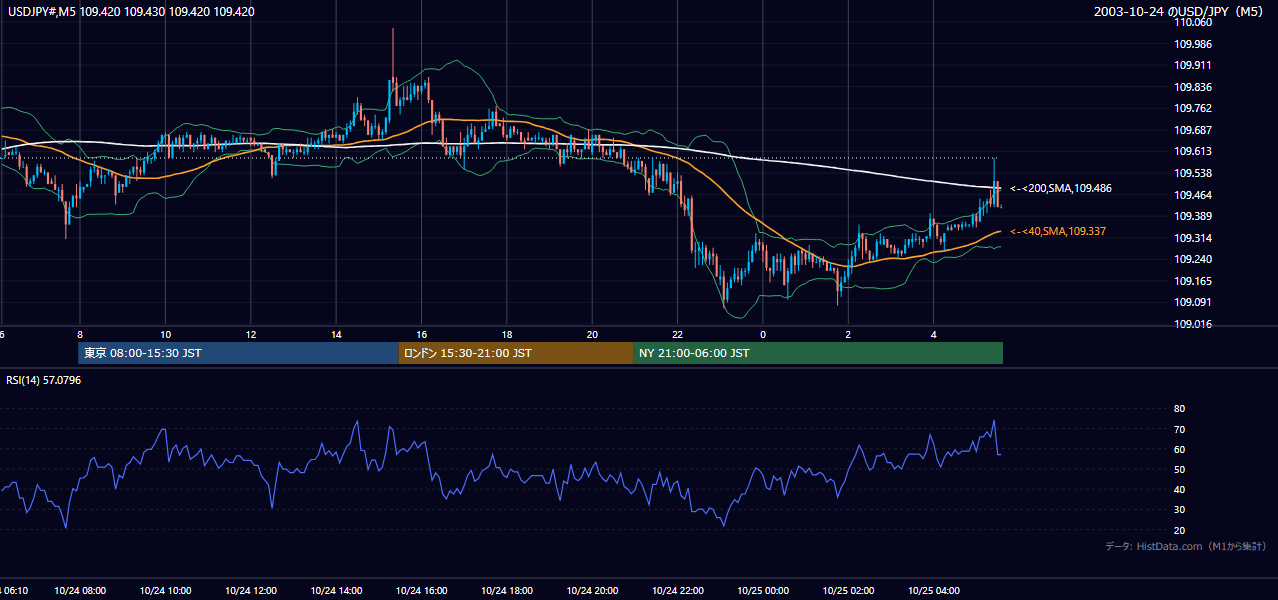The height and width of the screenshot is (600, 1278).
Task: Click hour marker 4 under price chart
Action: coord(934,334)
